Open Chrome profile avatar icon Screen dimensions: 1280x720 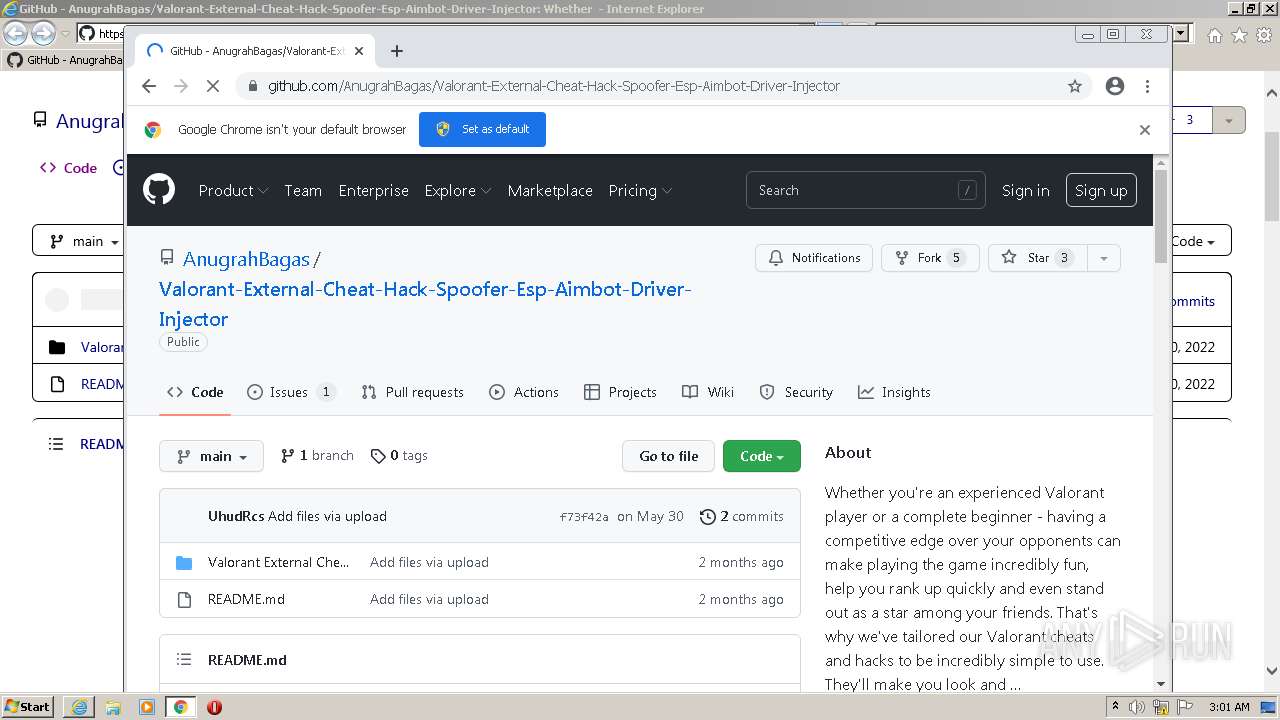1115,86
